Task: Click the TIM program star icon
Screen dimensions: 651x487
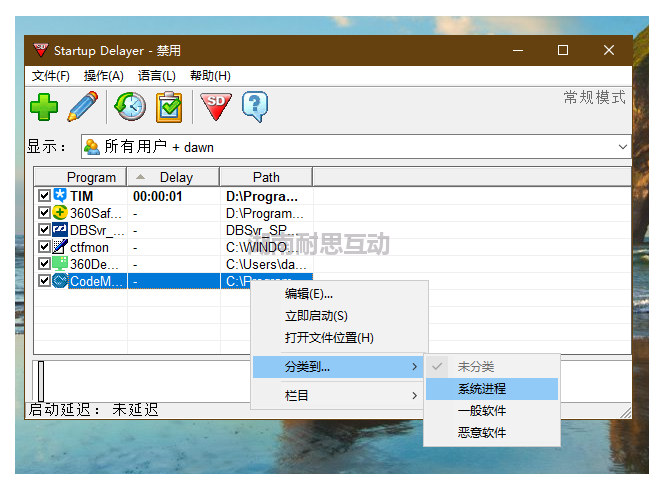Action: [x=60, y=196]
